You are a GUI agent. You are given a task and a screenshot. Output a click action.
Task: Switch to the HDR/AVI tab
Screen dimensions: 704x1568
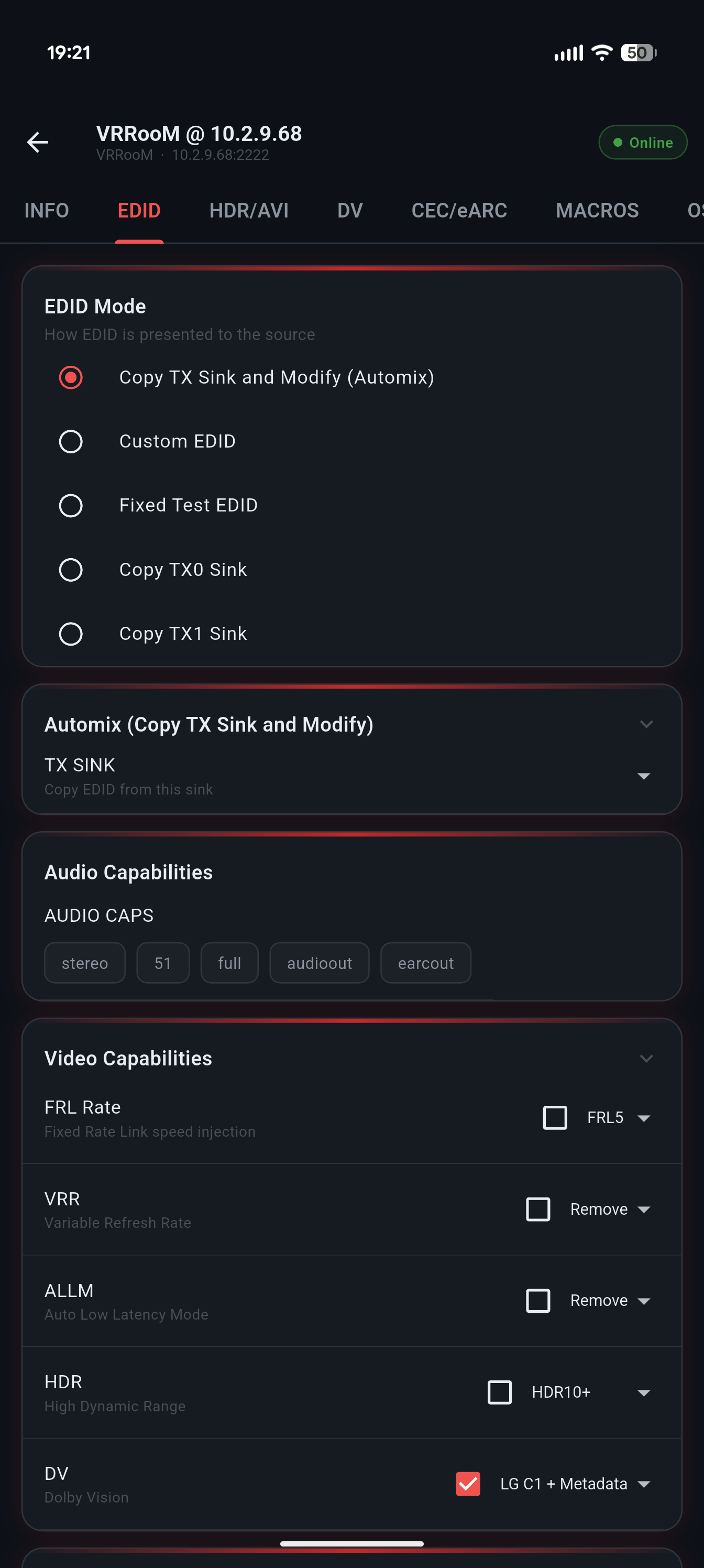coord(248,211)
